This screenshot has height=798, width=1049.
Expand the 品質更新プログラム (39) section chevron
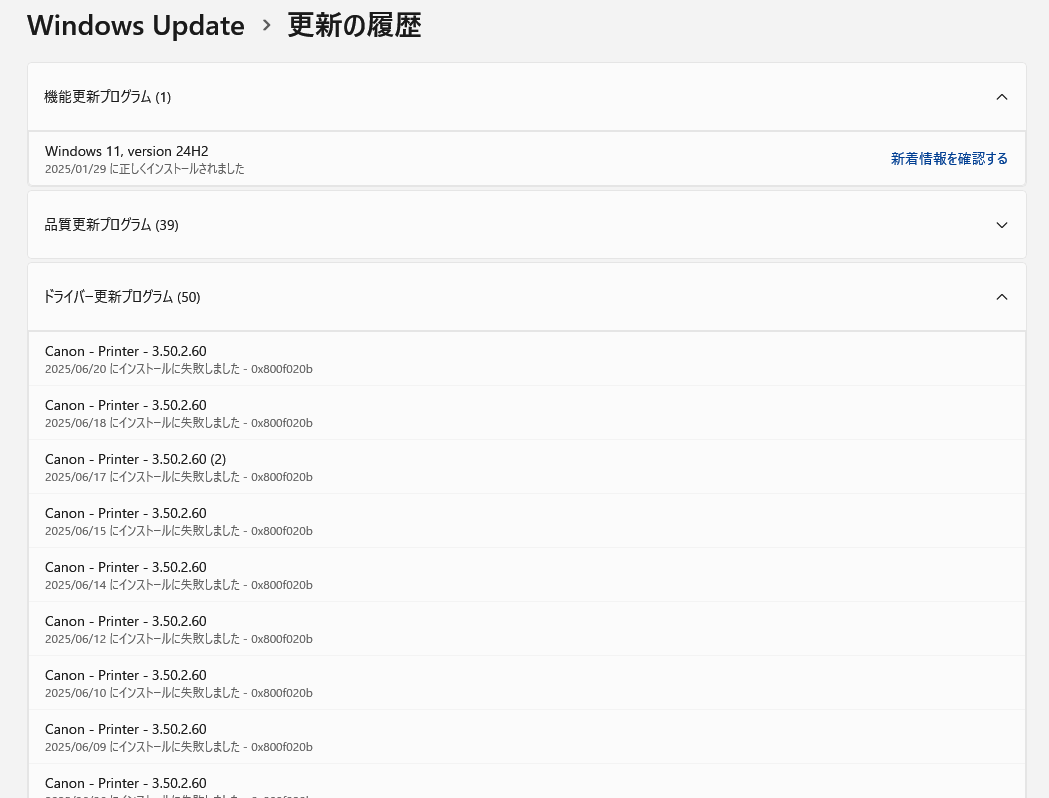pyautogui.click(x=1002, y=225)
